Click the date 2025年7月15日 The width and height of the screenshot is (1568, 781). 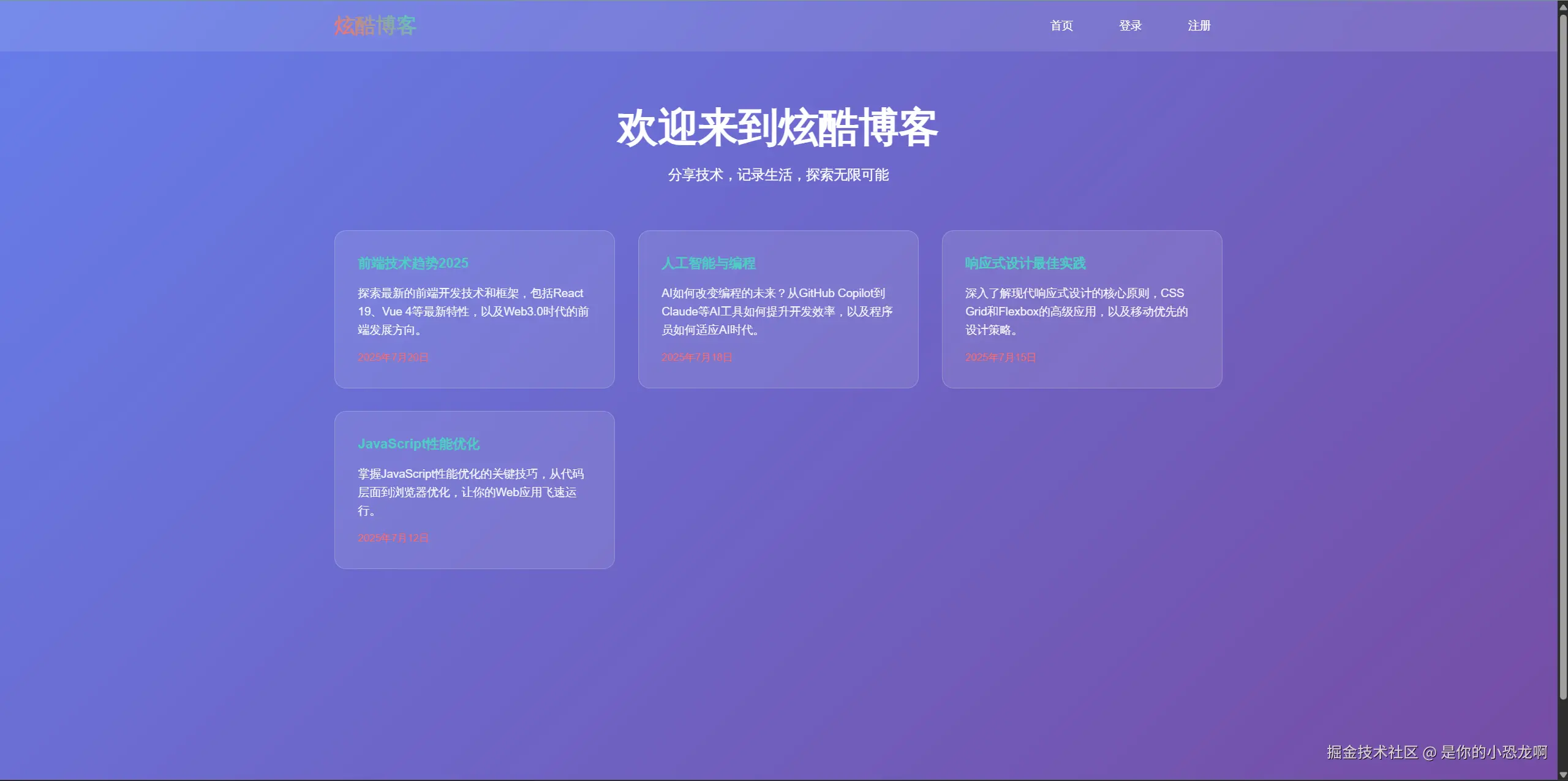pyautogui.click(x=1000, y=357)
